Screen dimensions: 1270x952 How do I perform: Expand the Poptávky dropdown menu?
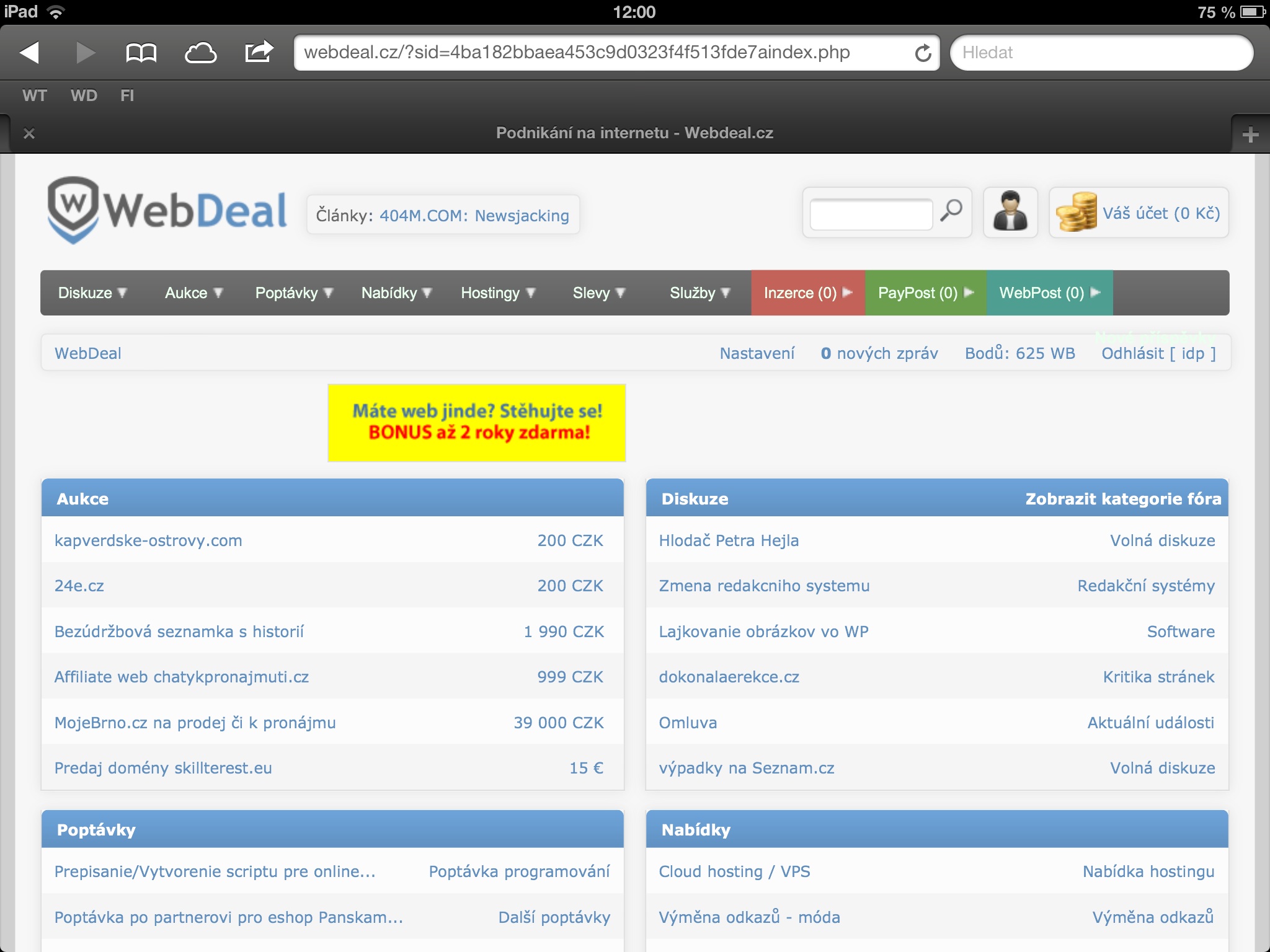tap(294, 293)
